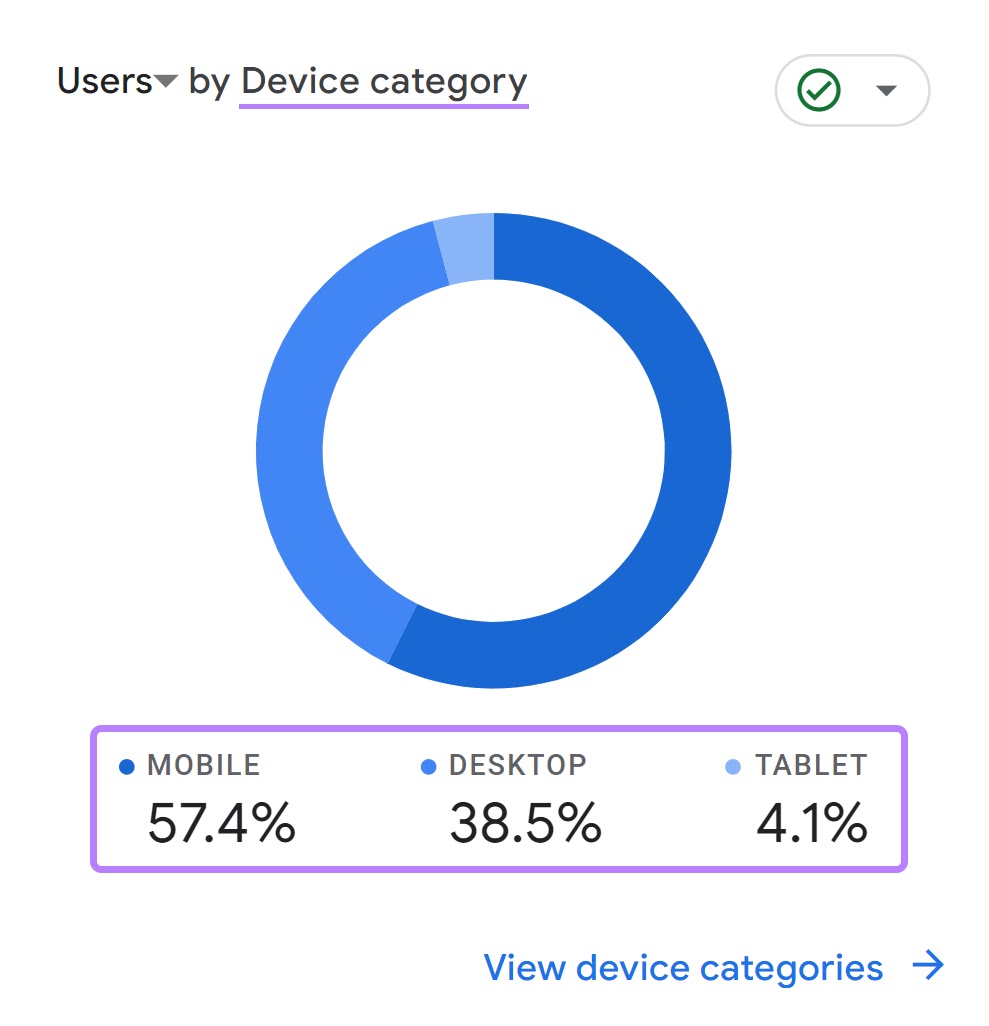Open the Users metric dropdown
This screenshot has height=1026, width=989.
163,81
